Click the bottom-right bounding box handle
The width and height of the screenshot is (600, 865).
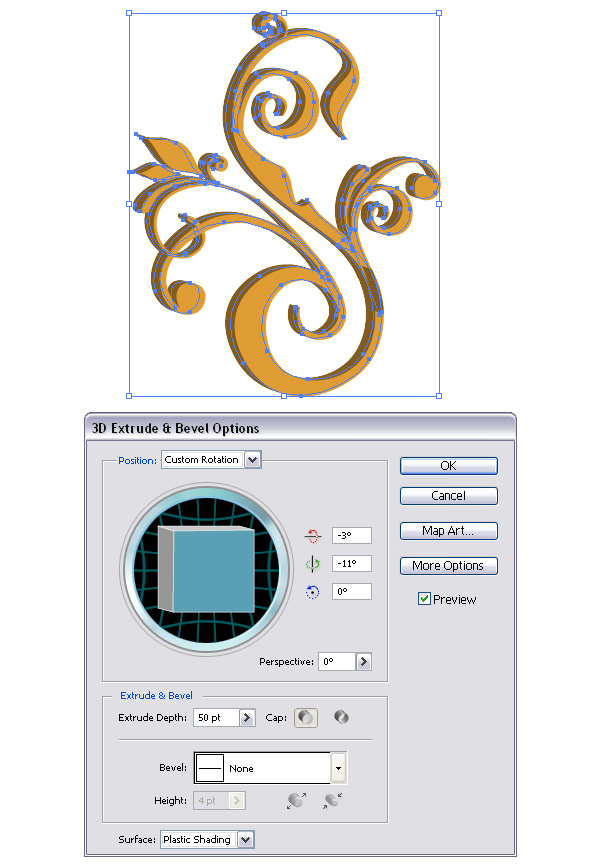click(439, 396)
